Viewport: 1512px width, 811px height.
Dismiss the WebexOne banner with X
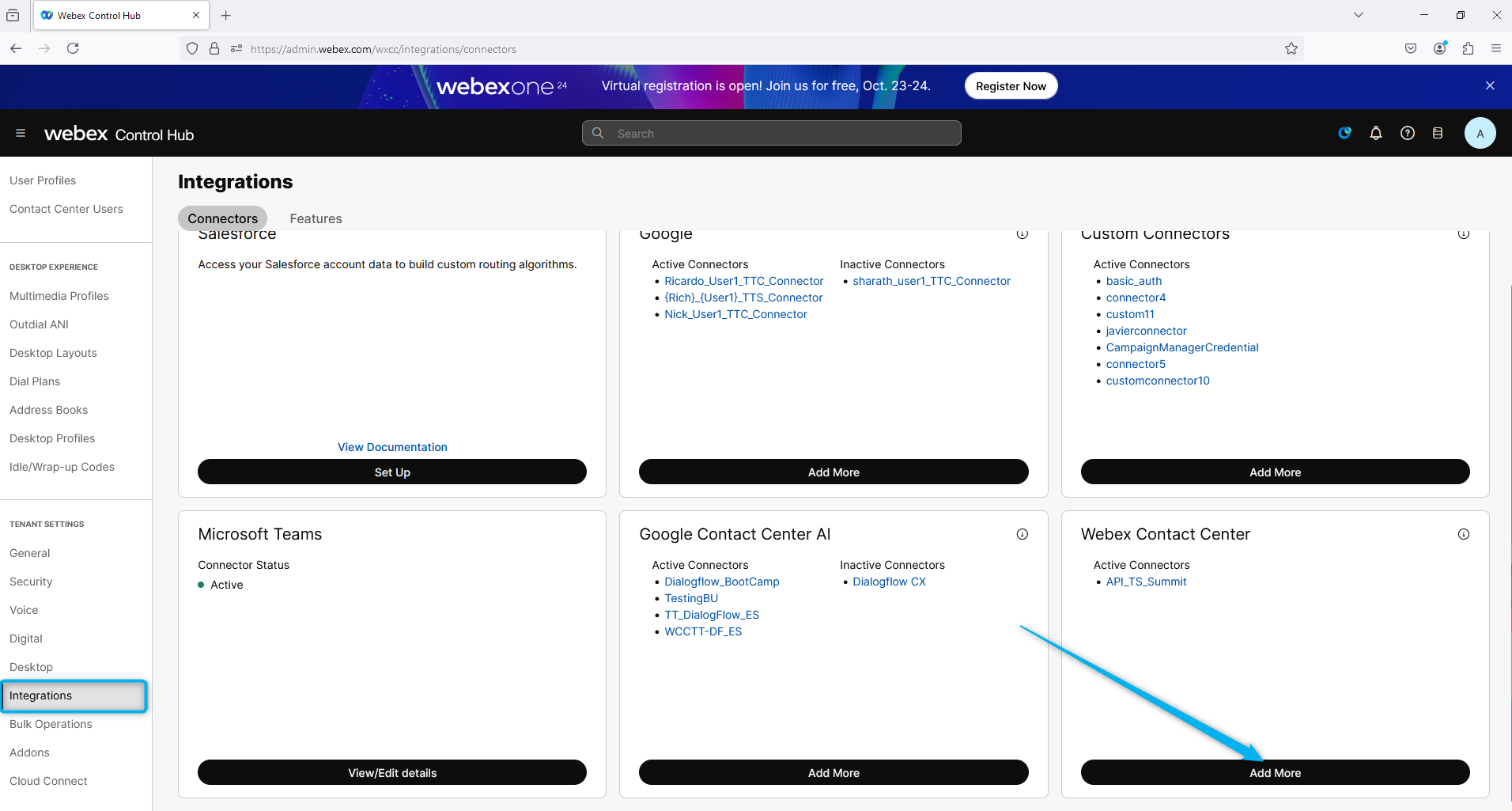(x=1490, y=85)
